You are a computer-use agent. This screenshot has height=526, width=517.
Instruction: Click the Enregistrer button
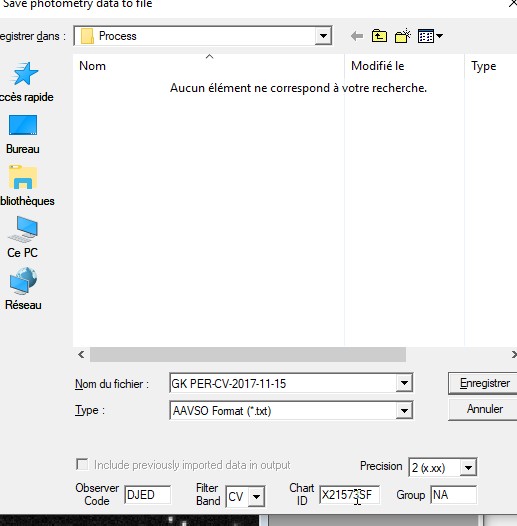(484, 383)
